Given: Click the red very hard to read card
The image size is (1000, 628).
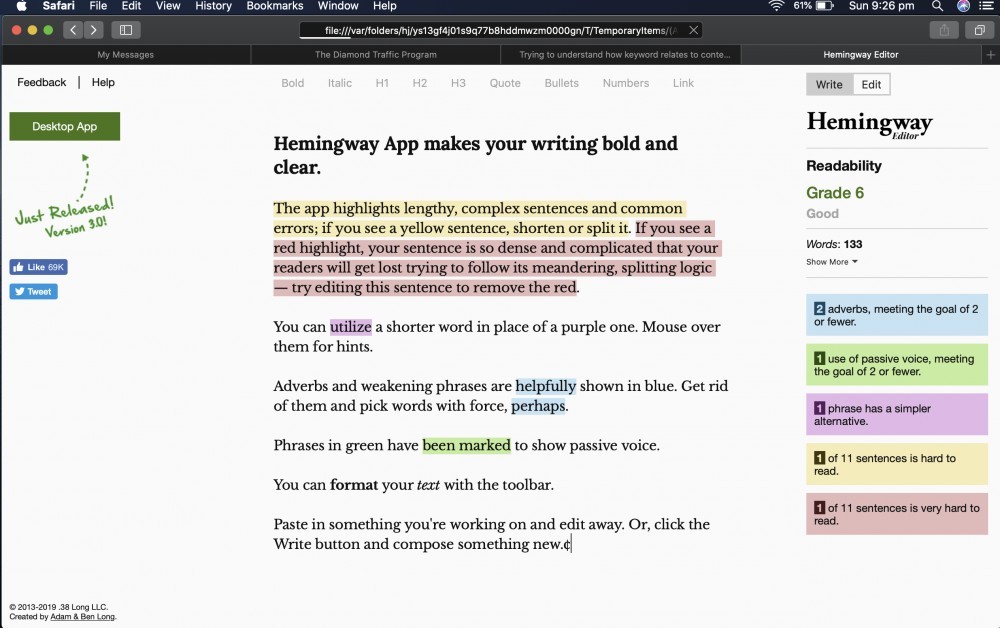Looking at the screenshot, I should (897, 514).
